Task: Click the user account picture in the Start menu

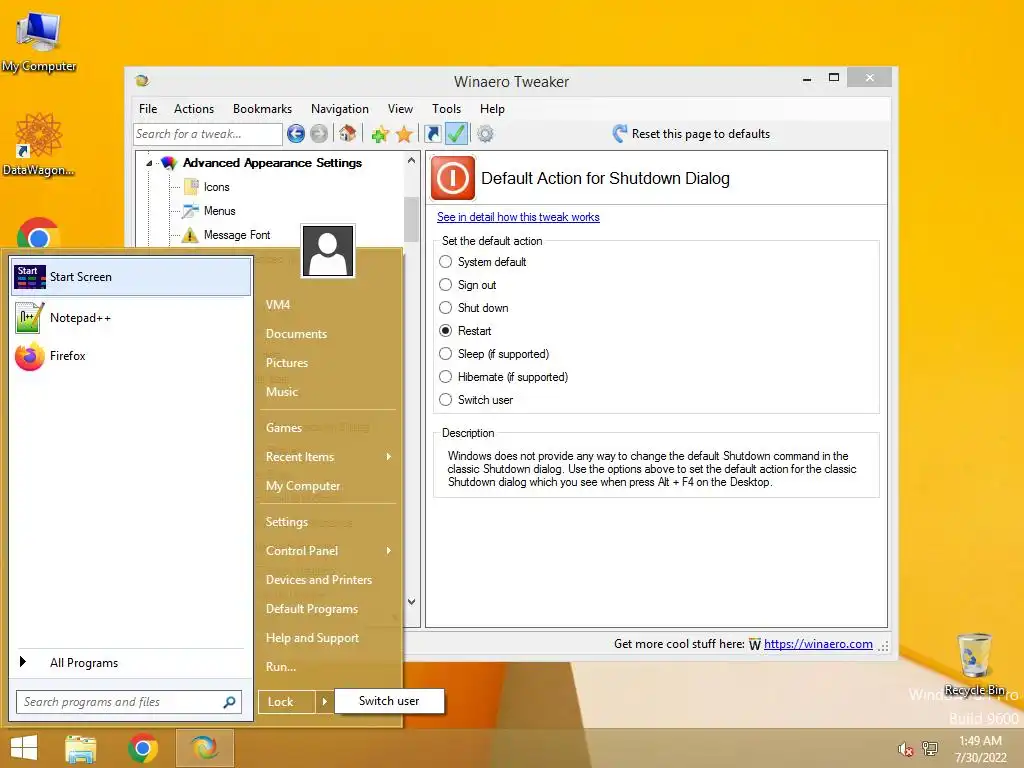Action: tap(328, 251)
